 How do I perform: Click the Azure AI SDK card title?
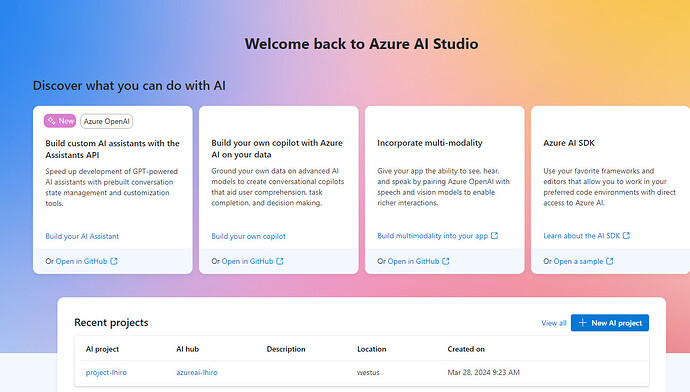pos(569,143)
